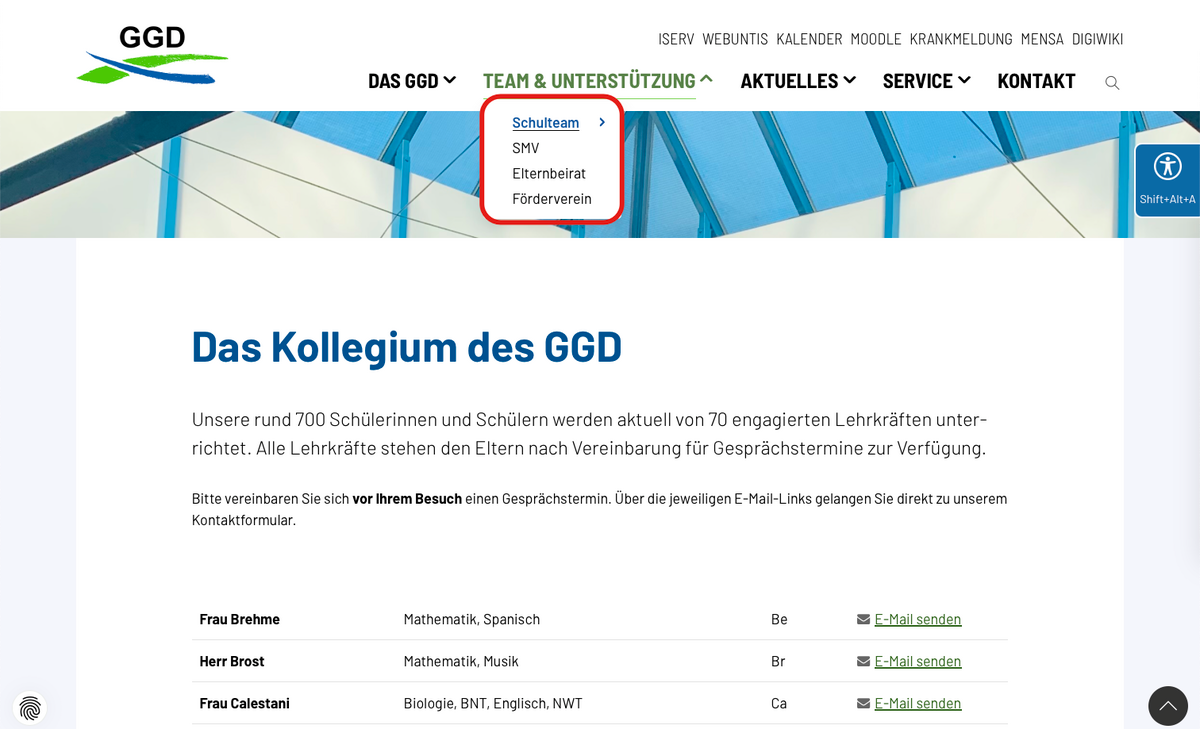Click envelope icon in Frau Brehme row
Screen dimensions: 1200x729
pos(863,620)
